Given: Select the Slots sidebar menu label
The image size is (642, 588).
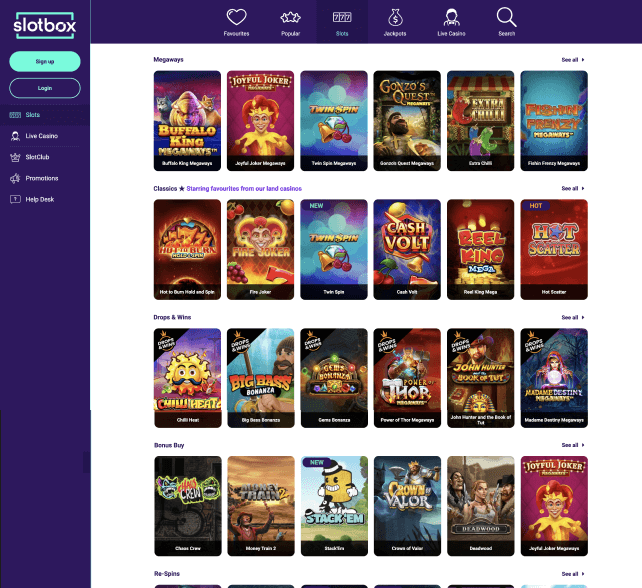Looking at the screenshot, I should (33, 115).
